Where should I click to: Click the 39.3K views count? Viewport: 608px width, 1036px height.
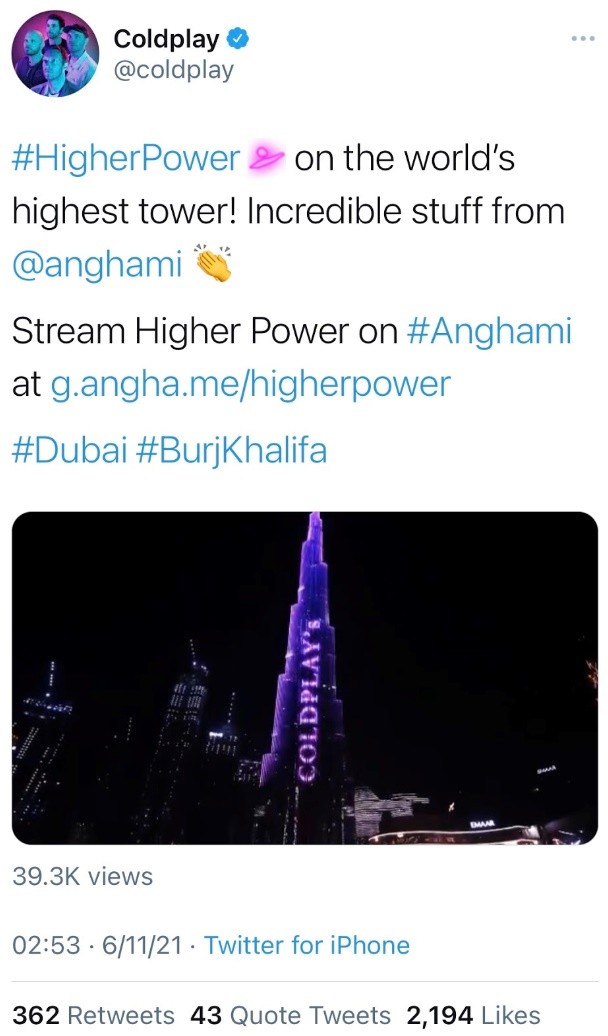(x=83, y=877)
